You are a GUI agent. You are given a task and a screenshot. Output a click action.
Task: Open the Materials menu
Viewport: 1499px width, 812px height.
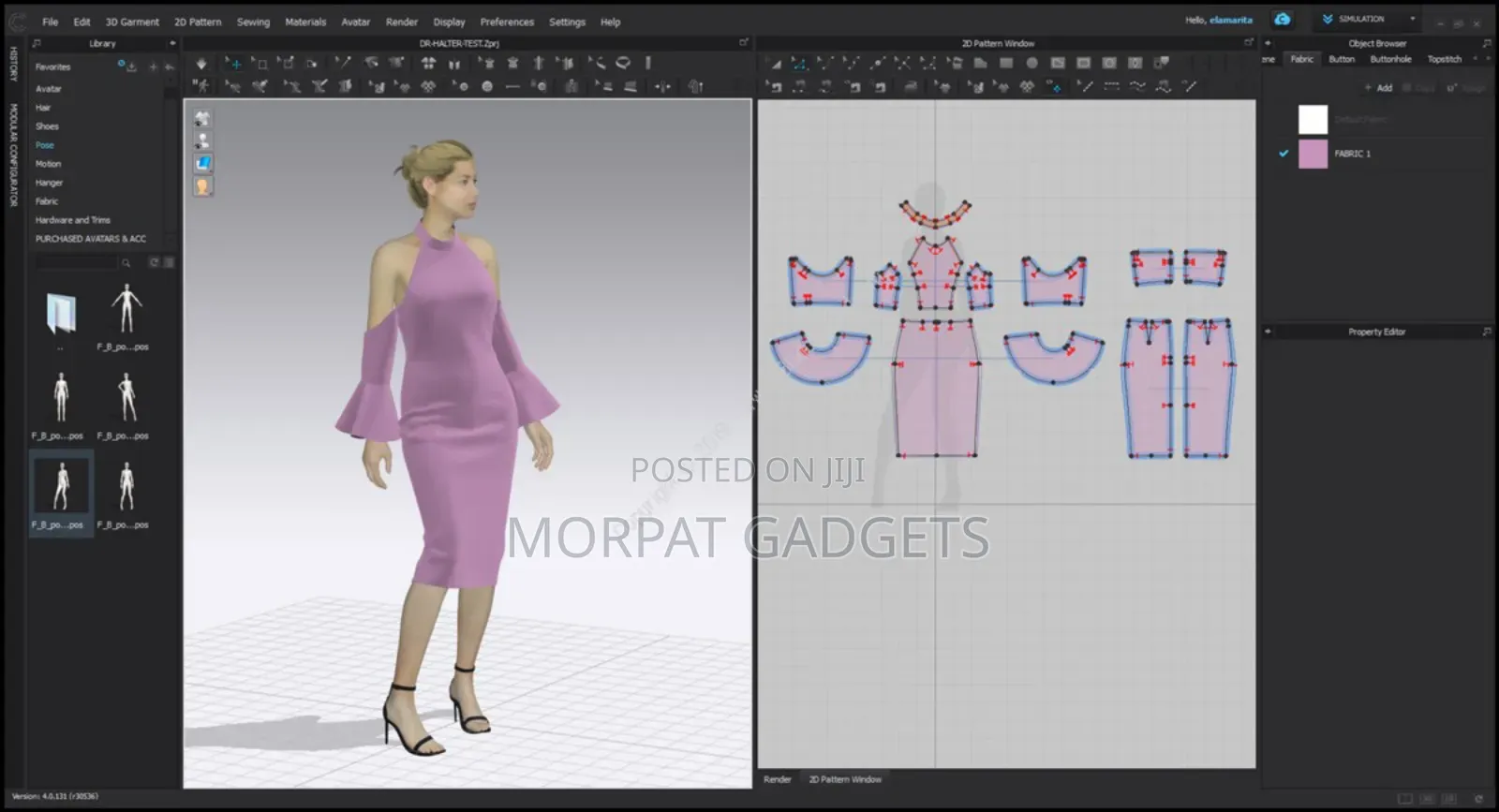(305, 22)
